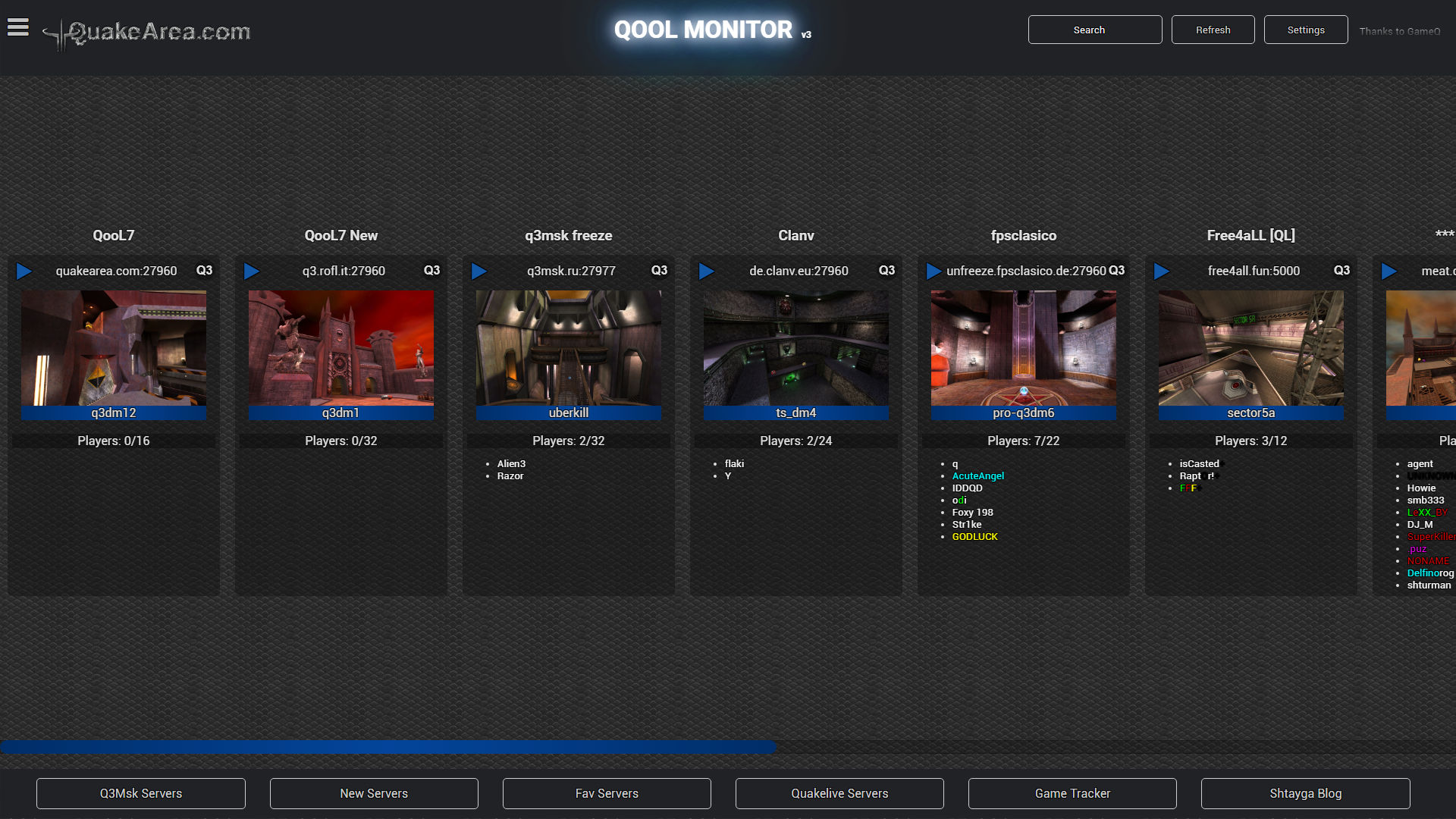Image resolution: width=1456 pixels, height=819 pixels.
Task: Join q3.rofl.it:27960 via play arrow
Action: (252, 271)
